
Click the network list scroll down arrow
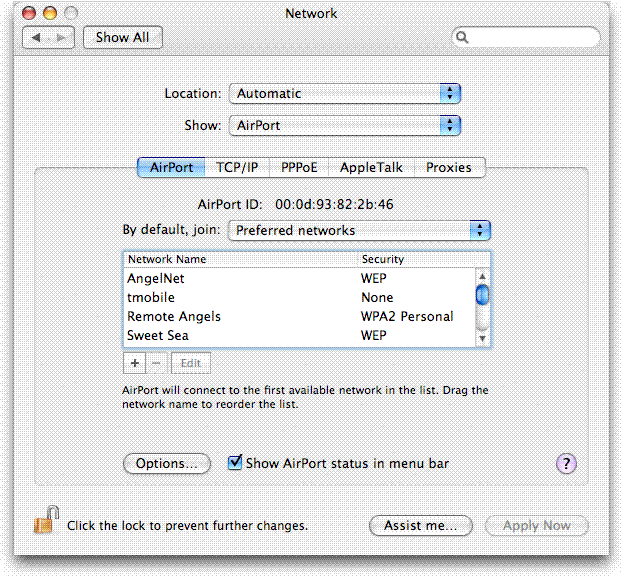[x=482, y=339]
